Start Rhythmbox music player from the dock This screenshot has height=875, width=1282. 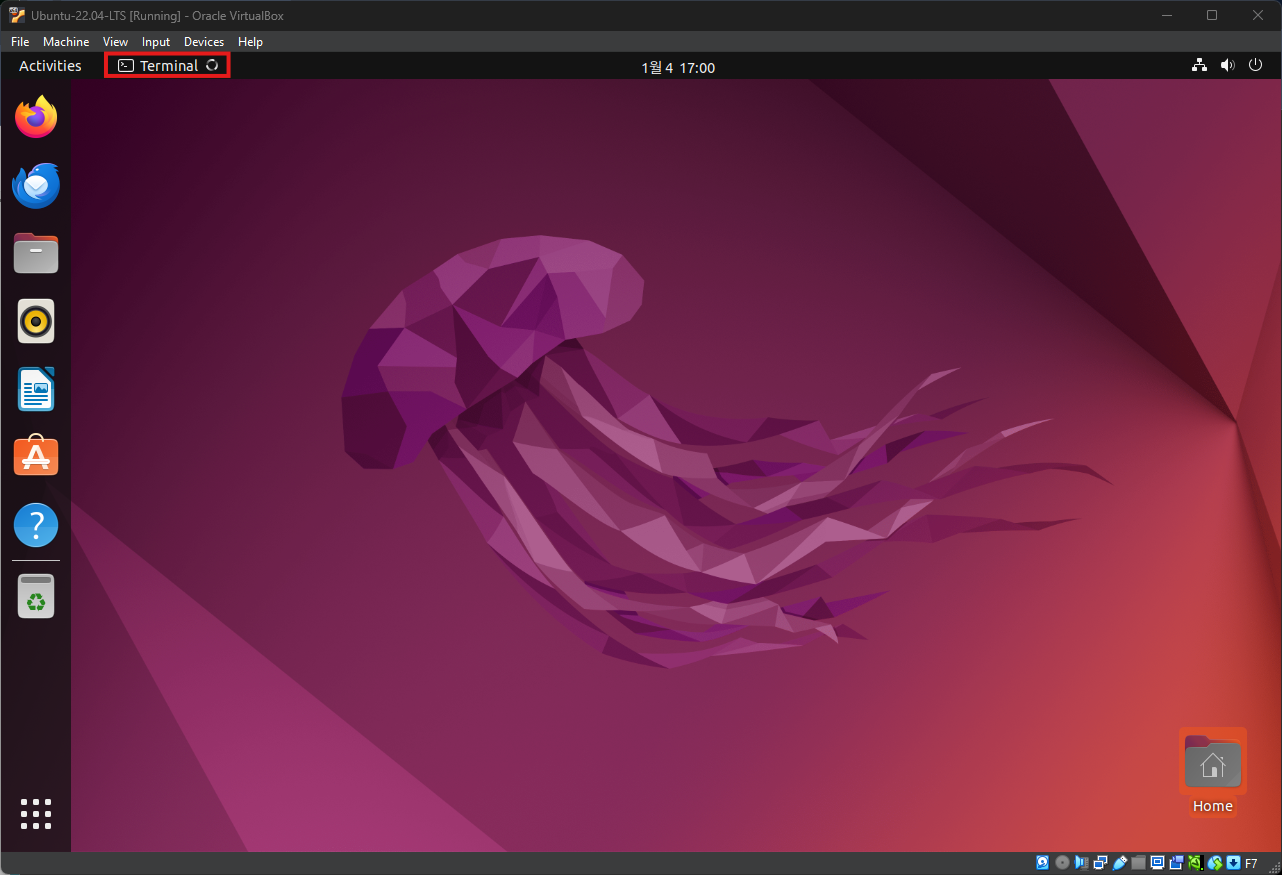(36, 321)
